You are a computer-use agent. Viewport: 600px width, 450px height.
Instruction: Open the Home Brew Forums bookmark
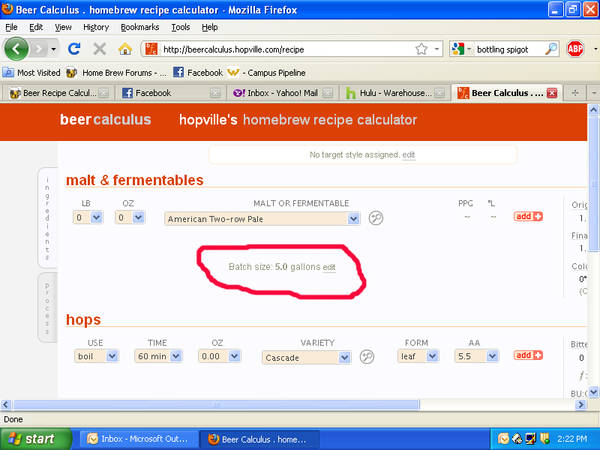pos(117,72)
